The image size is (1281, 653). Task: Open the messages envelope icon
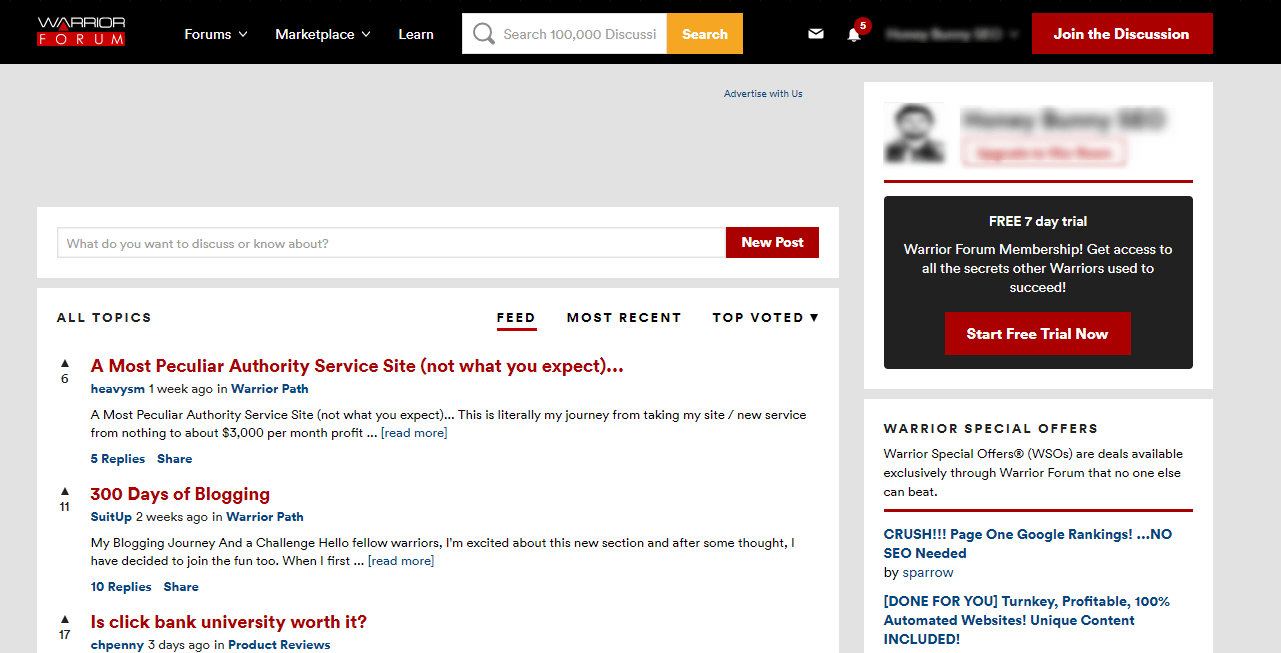click(816, 34)
